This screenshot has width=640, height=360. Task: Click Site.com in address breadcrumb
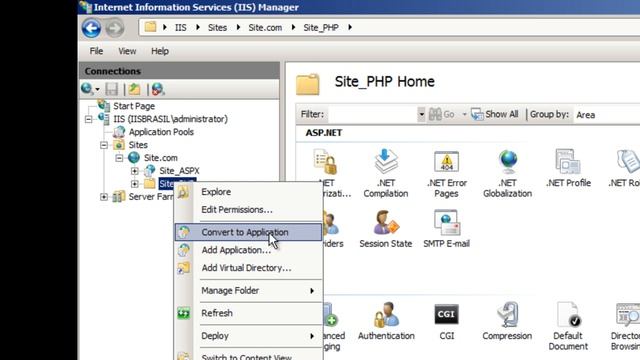point(265,27)
